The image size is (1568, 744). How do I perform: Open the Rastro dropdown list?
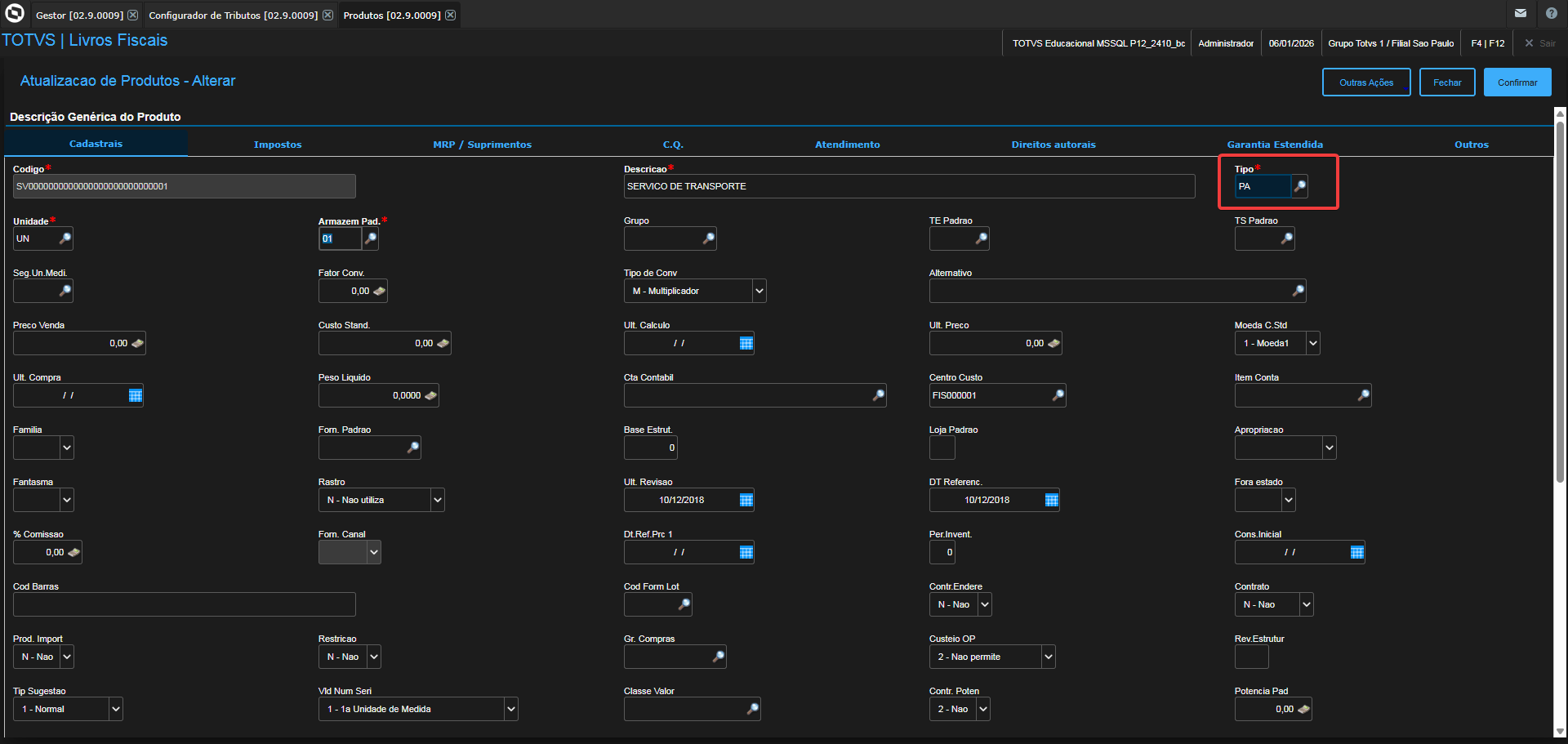click(437, 500)
